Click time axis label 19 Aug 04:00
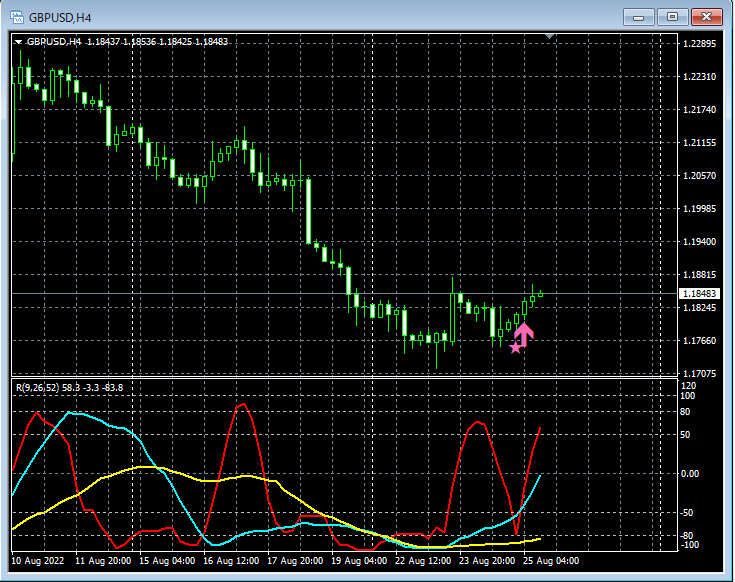The image size is (735, 582). point(359,561)
